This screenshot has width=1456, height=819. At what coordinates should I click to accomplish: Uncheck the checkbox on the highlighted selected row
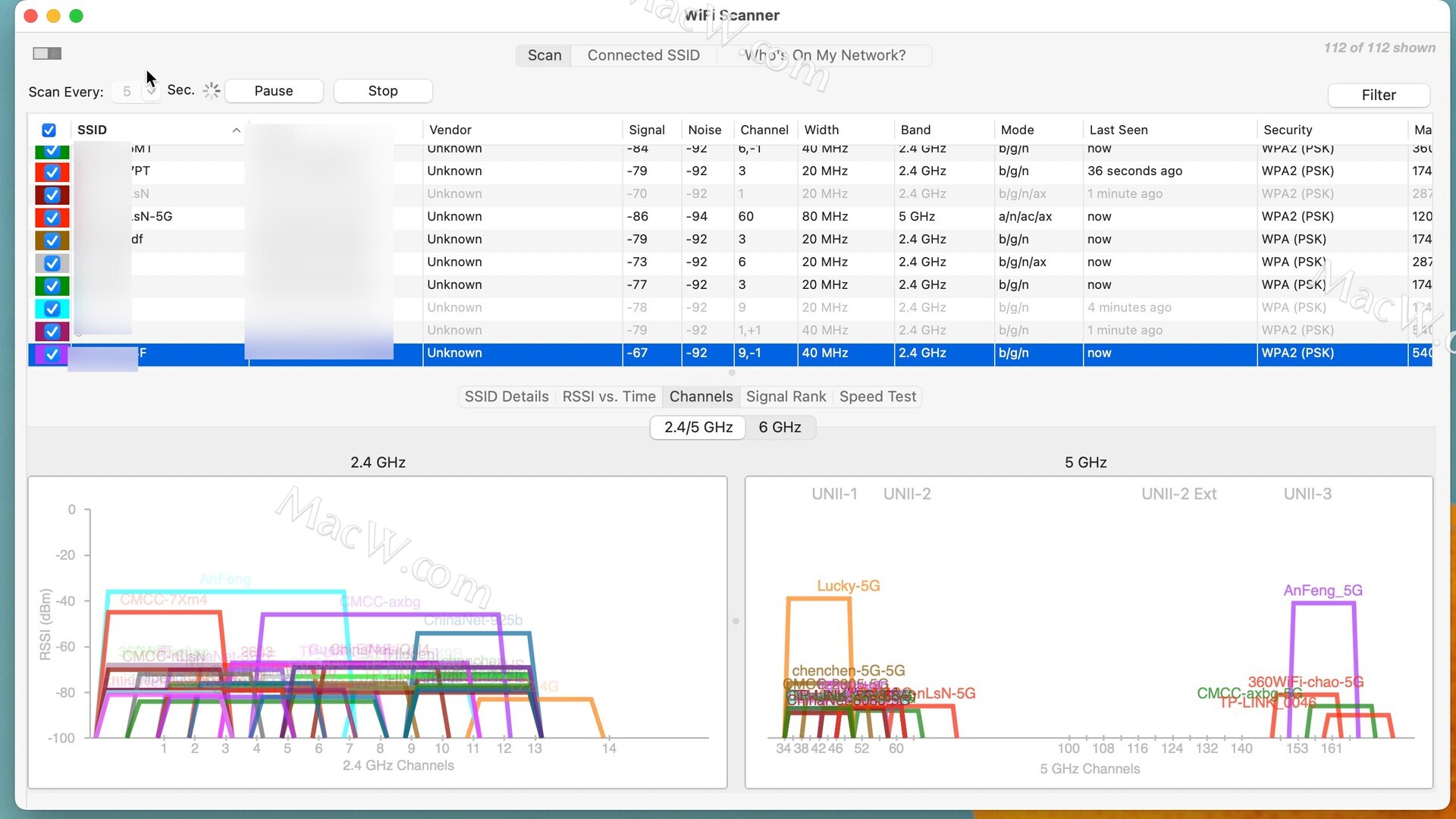tap(52, 354)
